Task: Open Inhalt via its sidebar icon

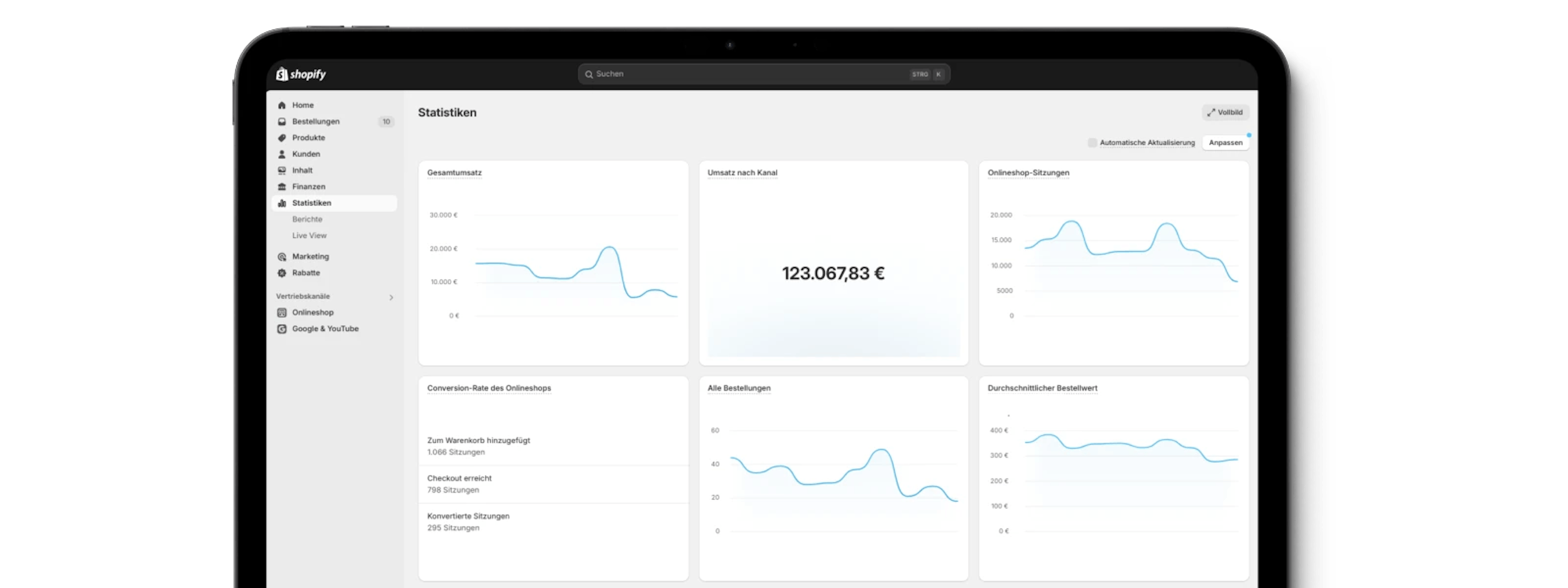Action: pyautogui.click(x=282, y=170)
